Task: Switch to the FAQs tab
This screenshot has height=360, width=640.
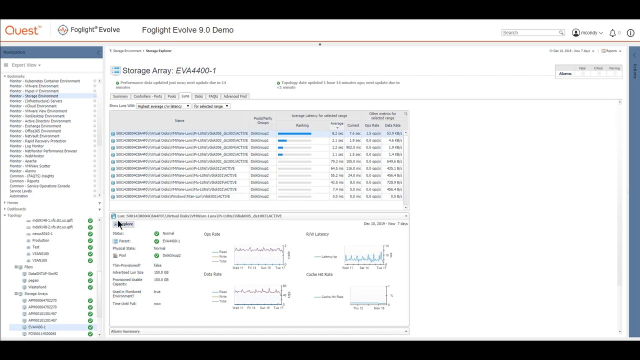Action: coord(213,97)
